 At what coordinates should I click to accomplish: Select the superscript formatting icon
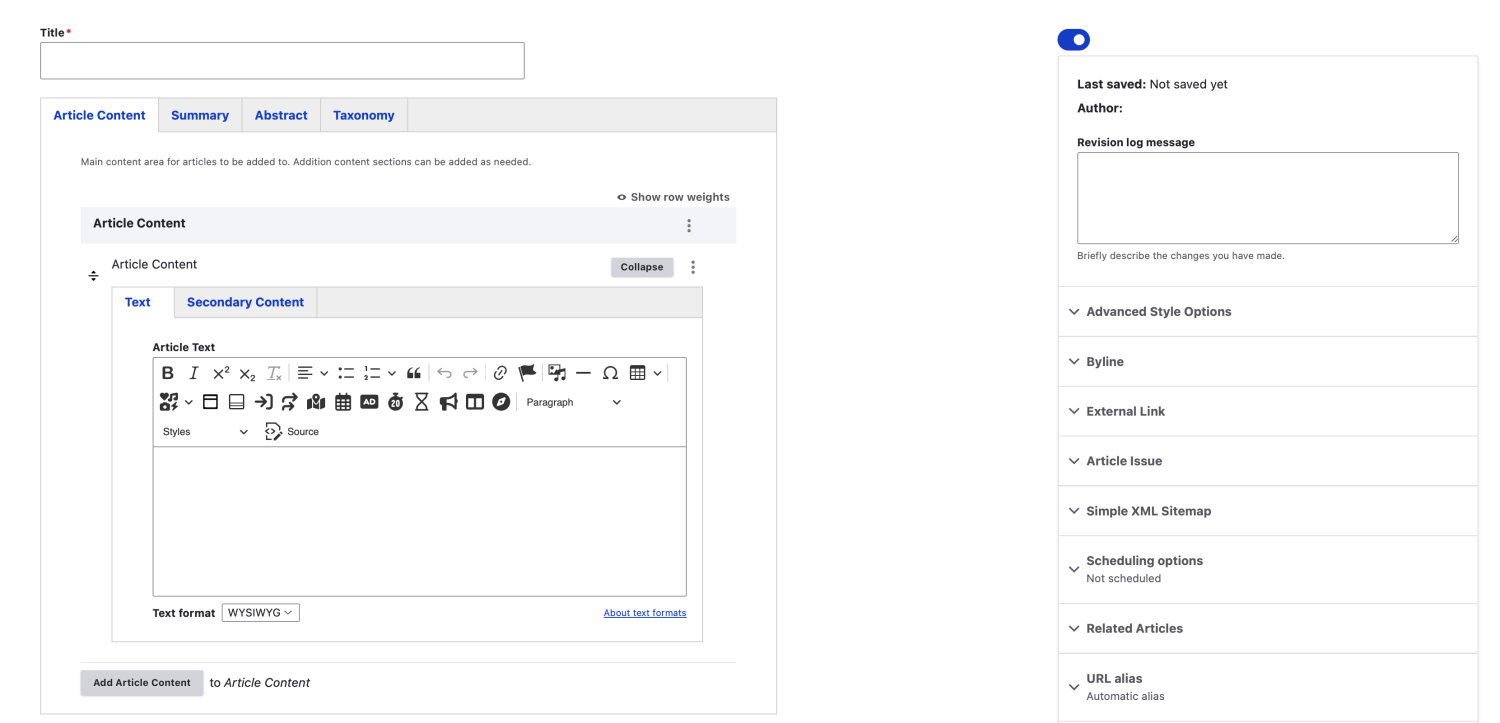point(219,372)
